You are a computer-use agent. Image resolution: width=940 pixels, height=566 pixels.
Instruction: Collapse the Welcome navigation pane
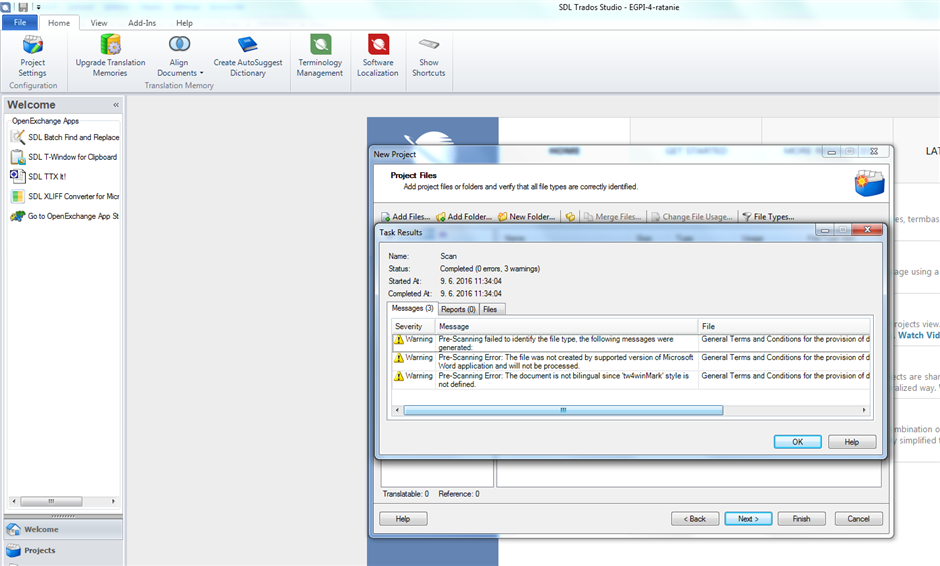click(116, 105)
